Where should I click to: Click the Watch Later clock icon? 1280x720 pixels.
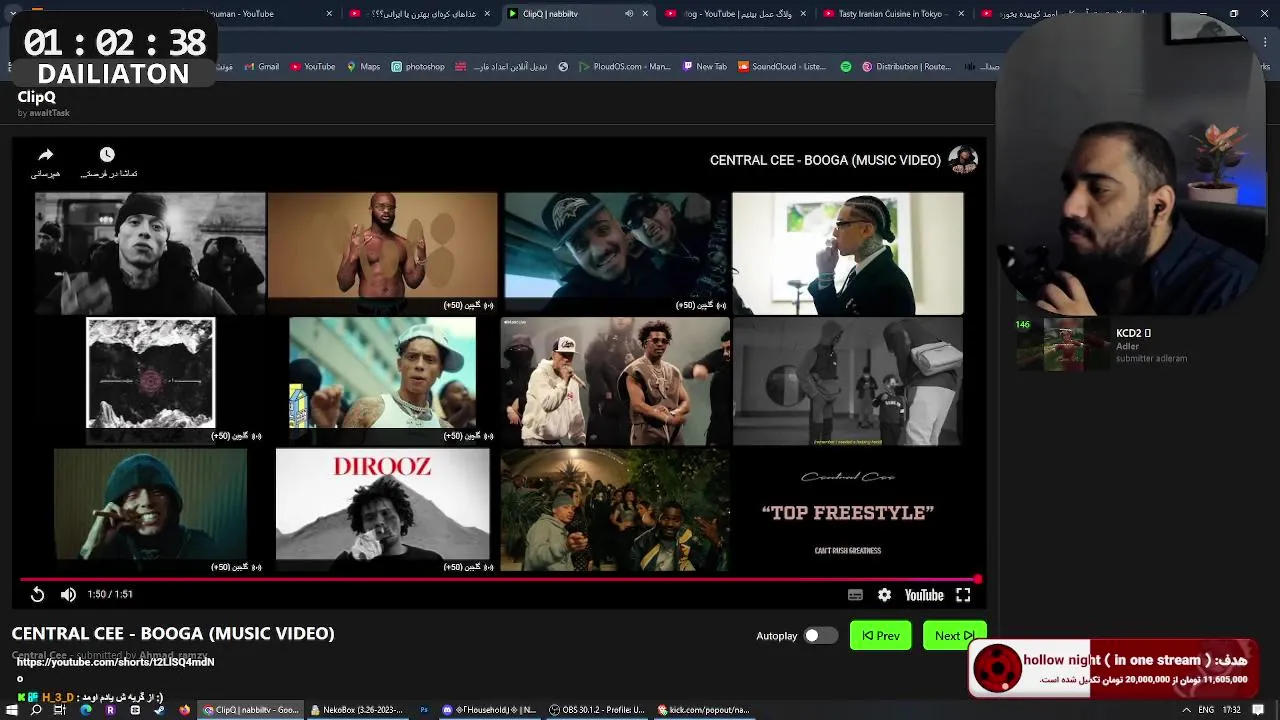(107, 155)
